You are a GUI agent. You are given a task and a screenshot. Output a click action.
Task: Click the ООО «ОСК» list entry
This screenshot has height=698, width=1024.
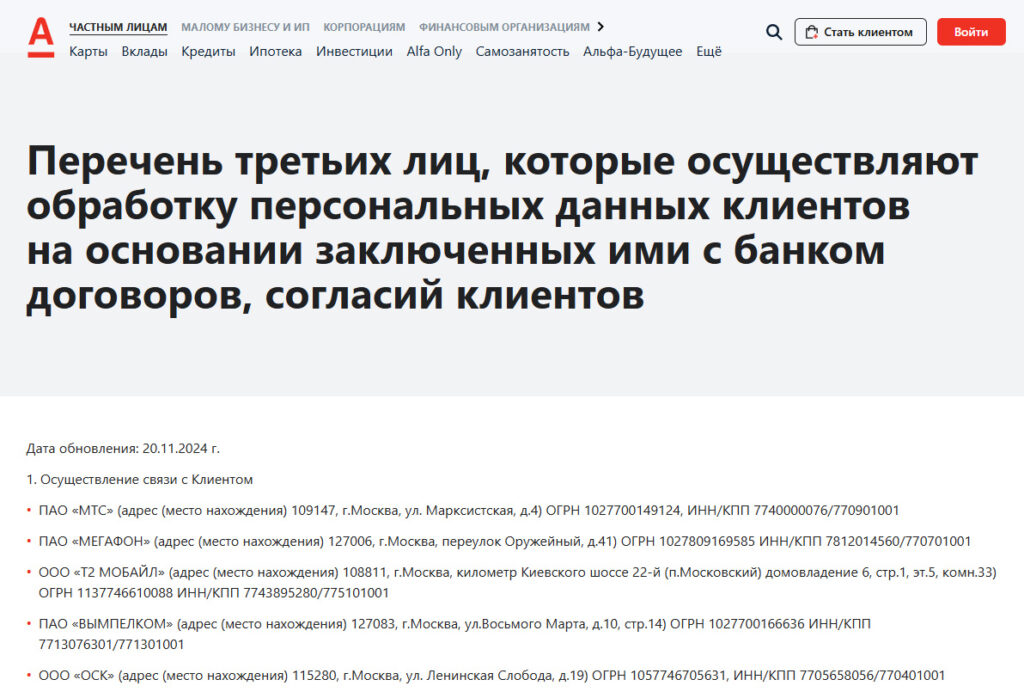pos(492,675)
